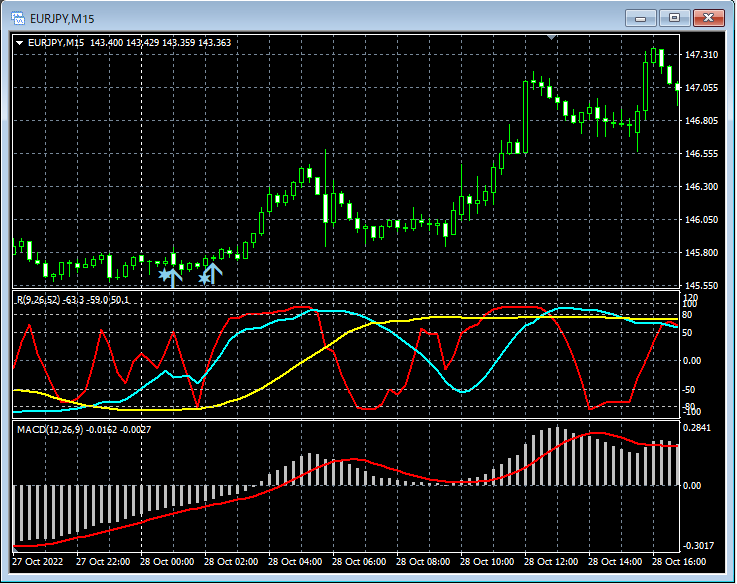Click the 147.310 price scale label

coord(704,55)
